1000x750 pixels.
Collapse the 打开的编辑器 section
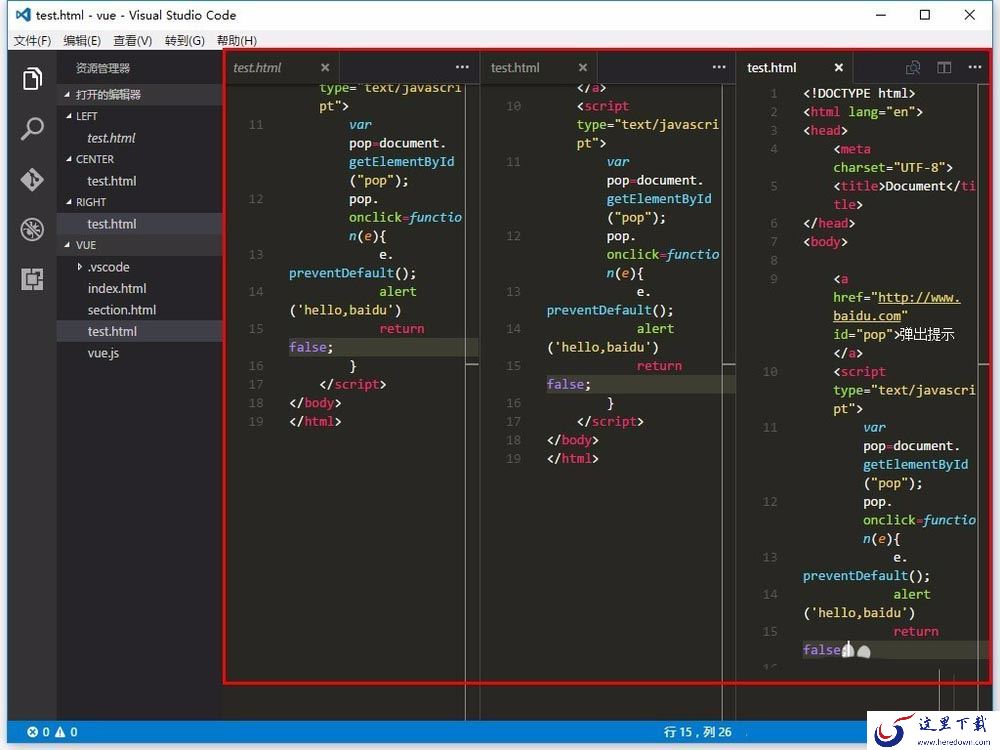(x=68, y=94)
